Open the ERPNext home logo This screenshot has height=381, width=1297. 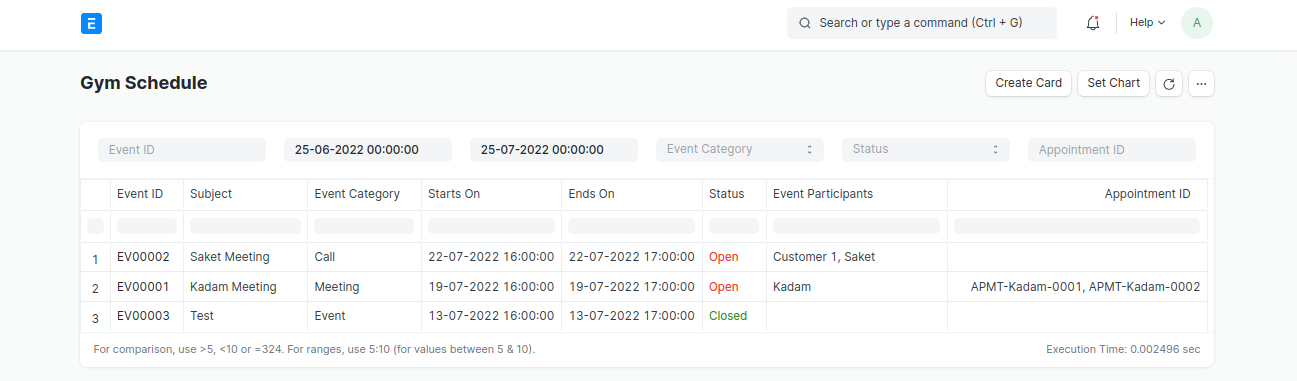pos(92,23)
